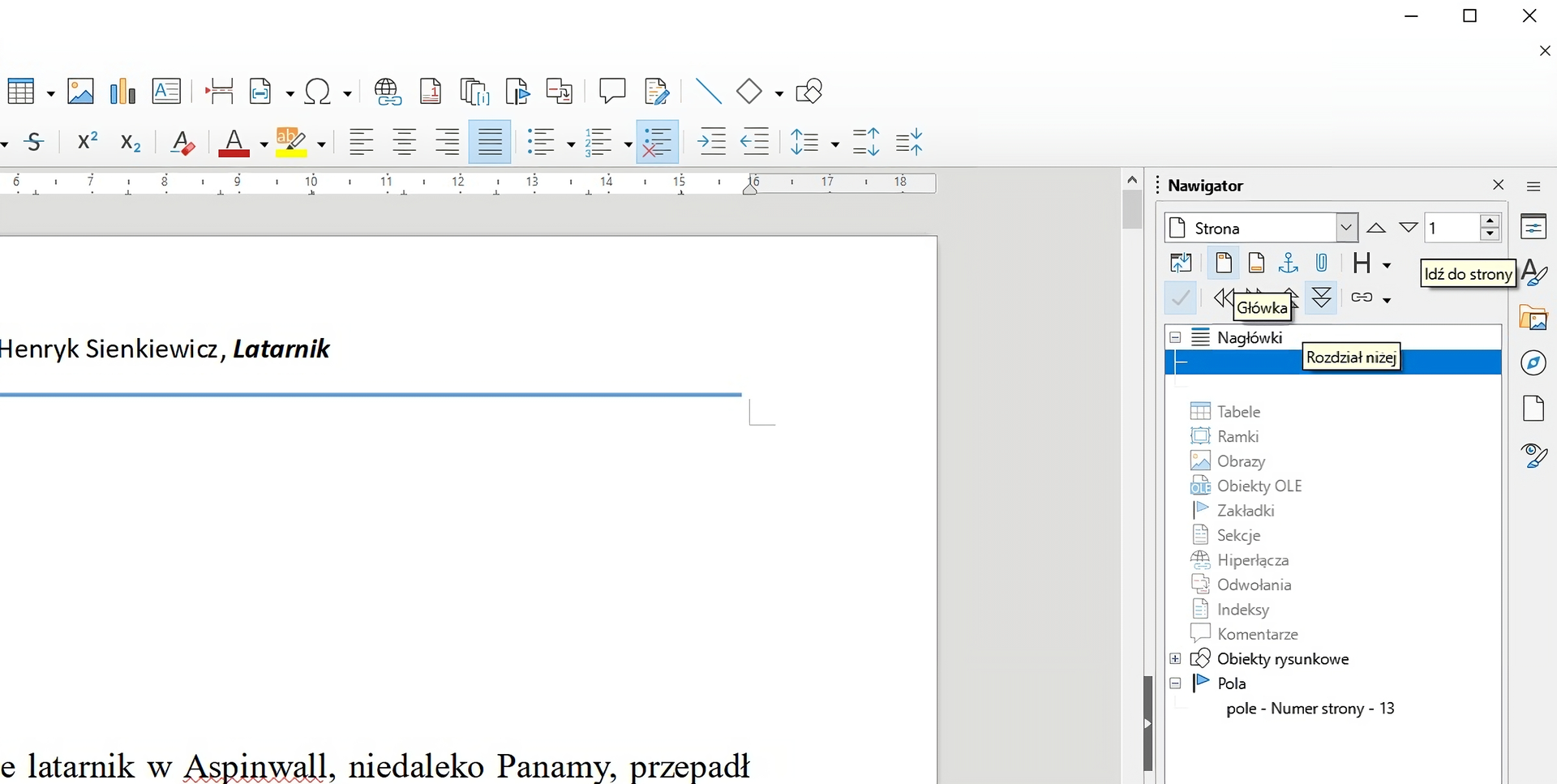Insert a footnote
The height and width of the screenshot is (784, 1557).
431,92
